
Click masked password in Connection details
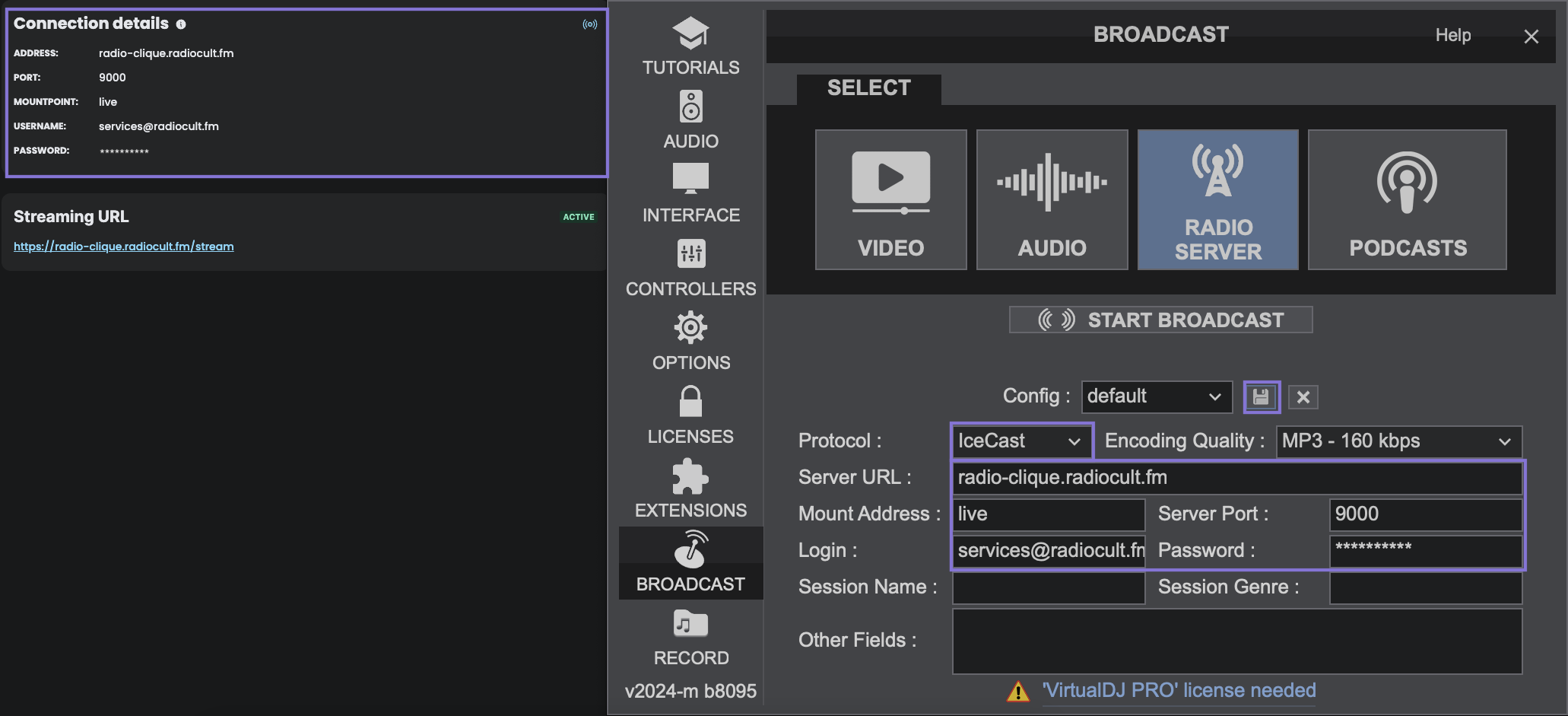pyautogui.click(x=125, y=151)
